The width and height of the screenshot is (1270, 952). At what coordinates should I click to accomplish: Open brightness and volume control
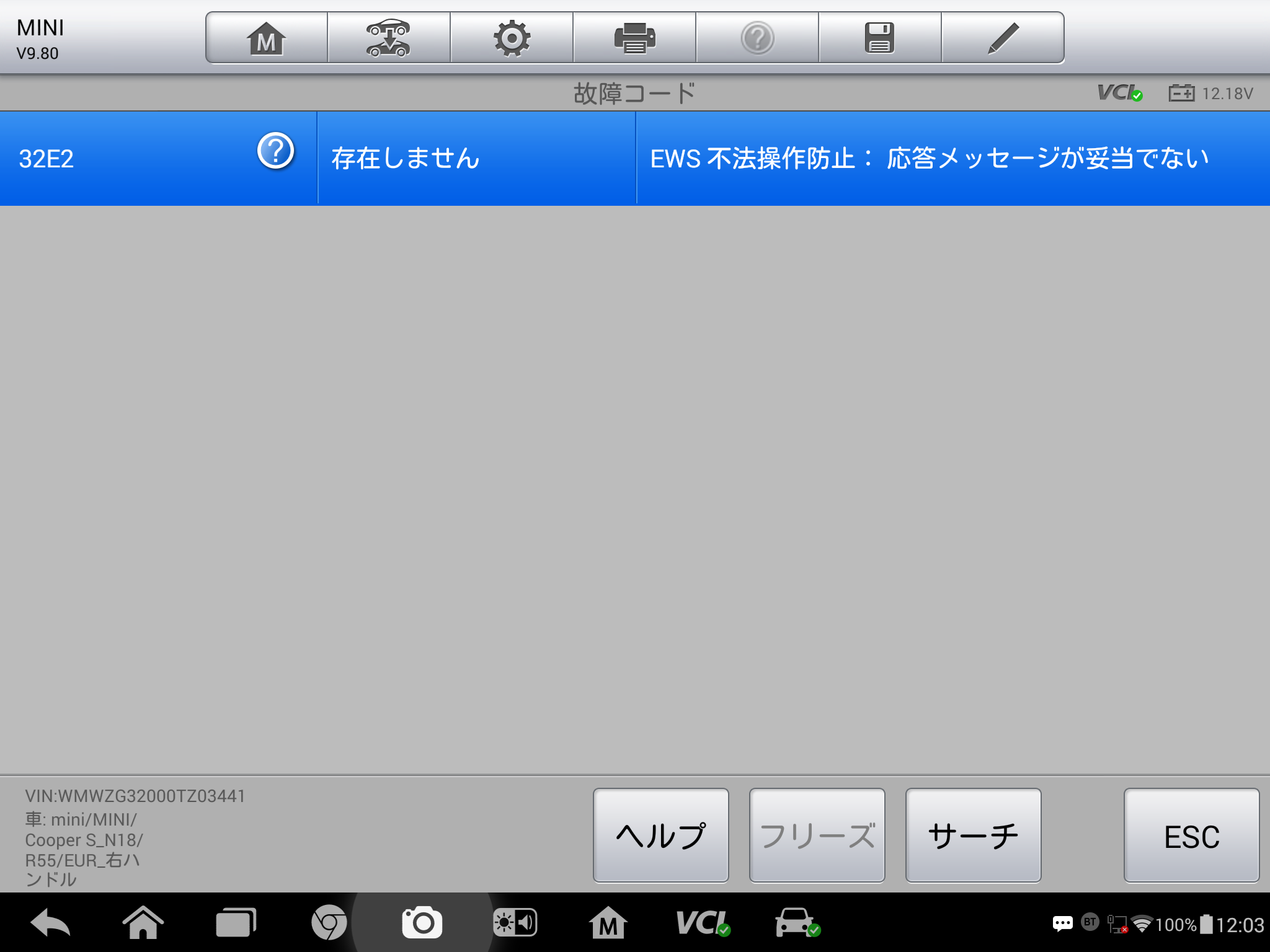tap(515, 923)
